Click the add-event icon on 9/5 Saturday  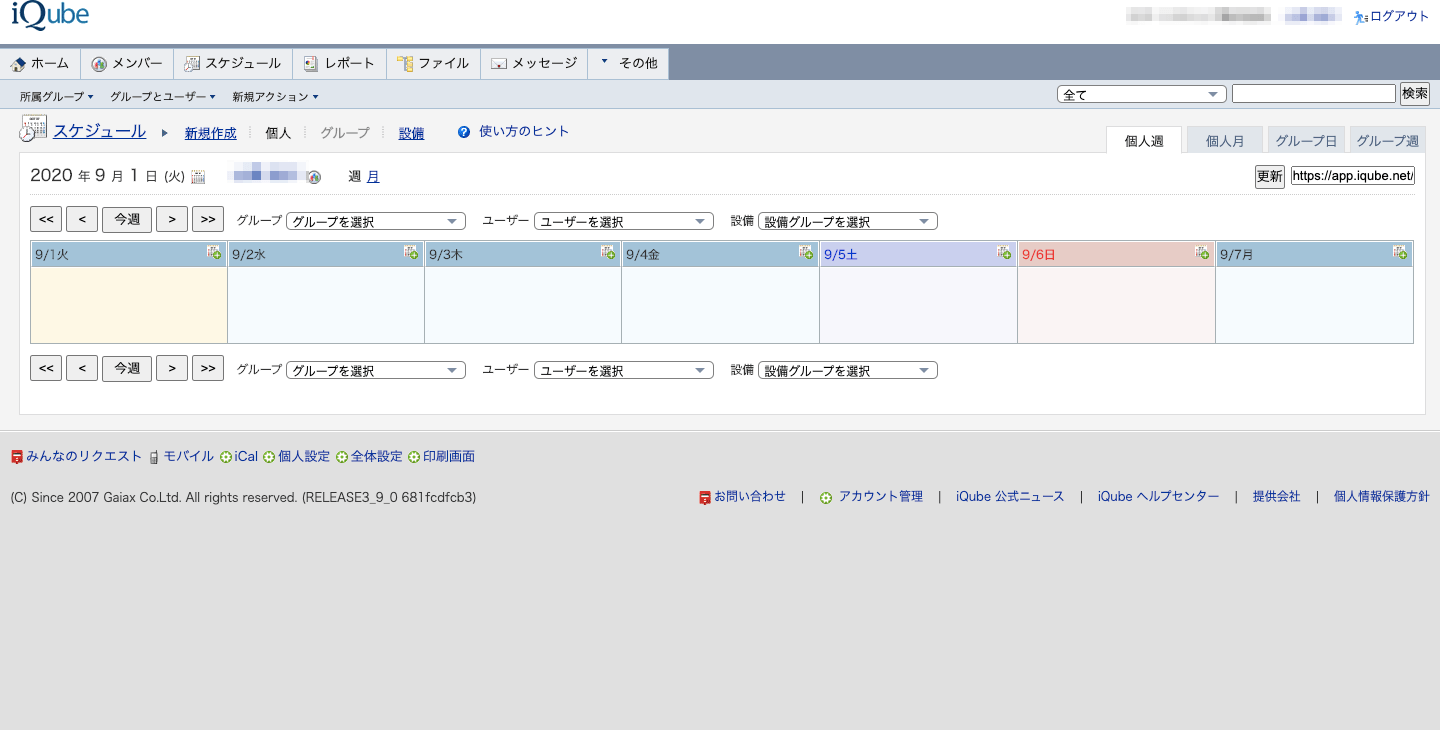click(1004, 253)
